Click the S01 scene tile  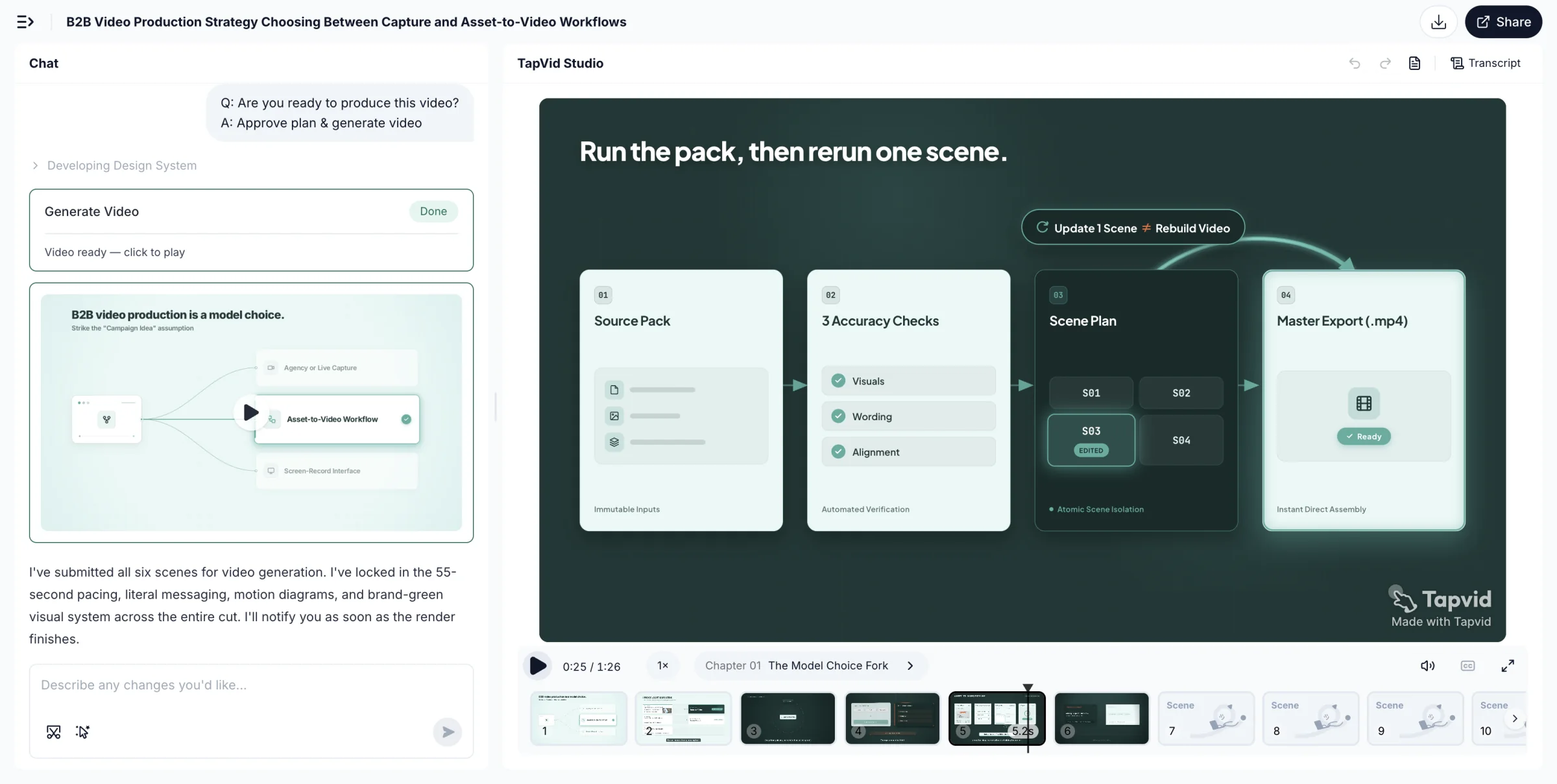pyautogui.click(x=1091, y=393)
